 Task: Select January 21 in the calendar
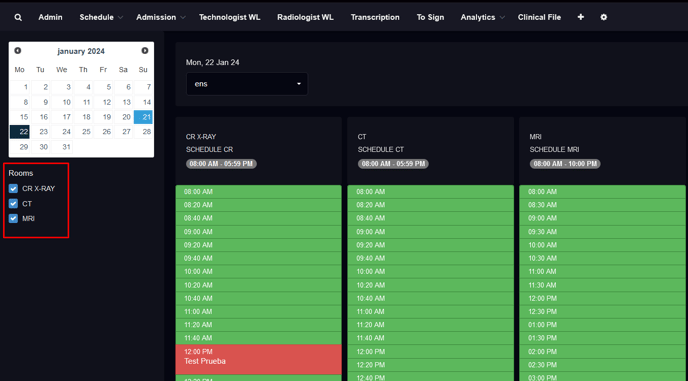143,117
